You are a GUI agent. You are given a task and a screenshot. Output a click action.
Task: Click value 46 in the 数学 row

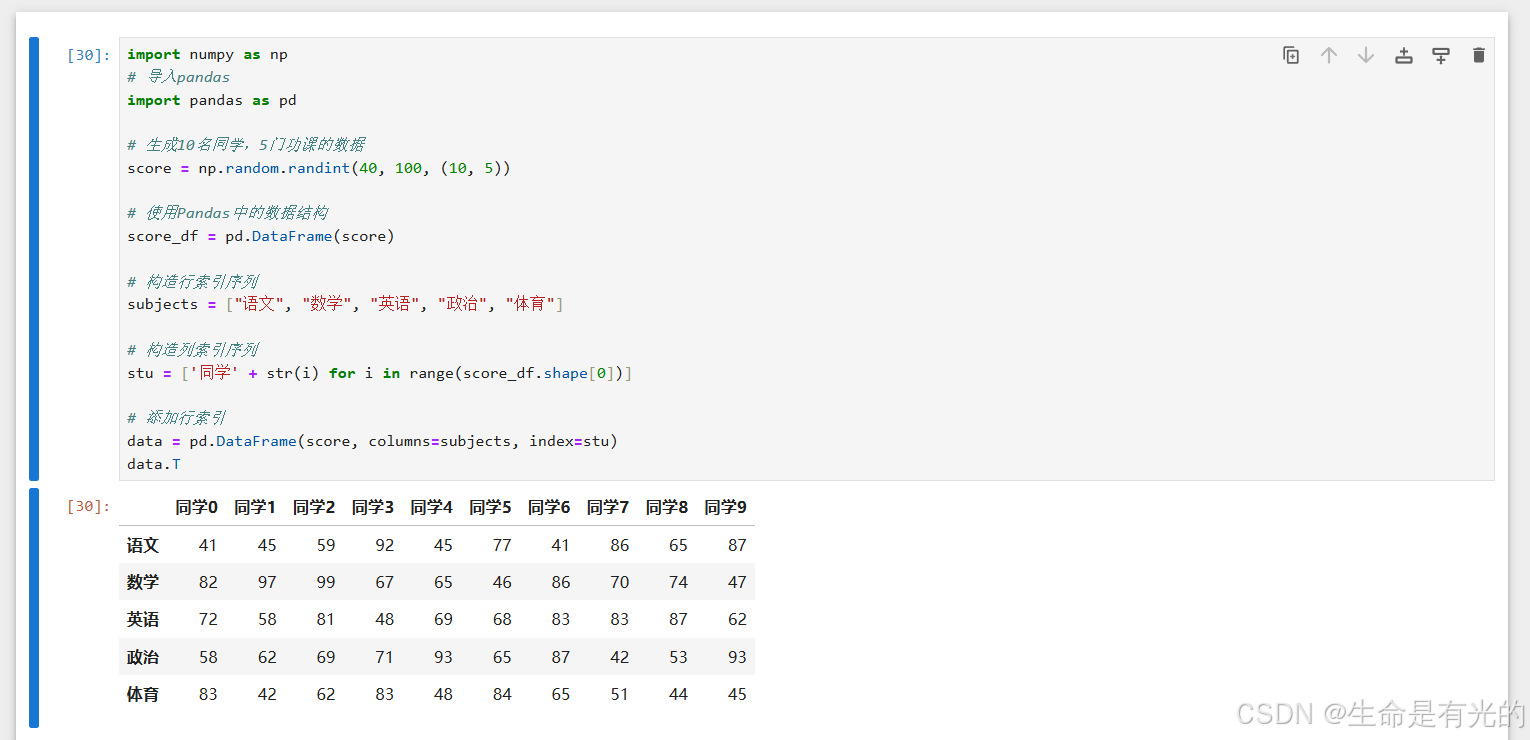(x=502, y=582)
